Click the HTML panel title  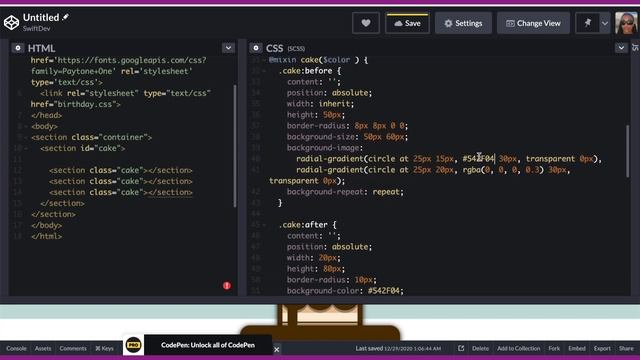pos(41,48)
